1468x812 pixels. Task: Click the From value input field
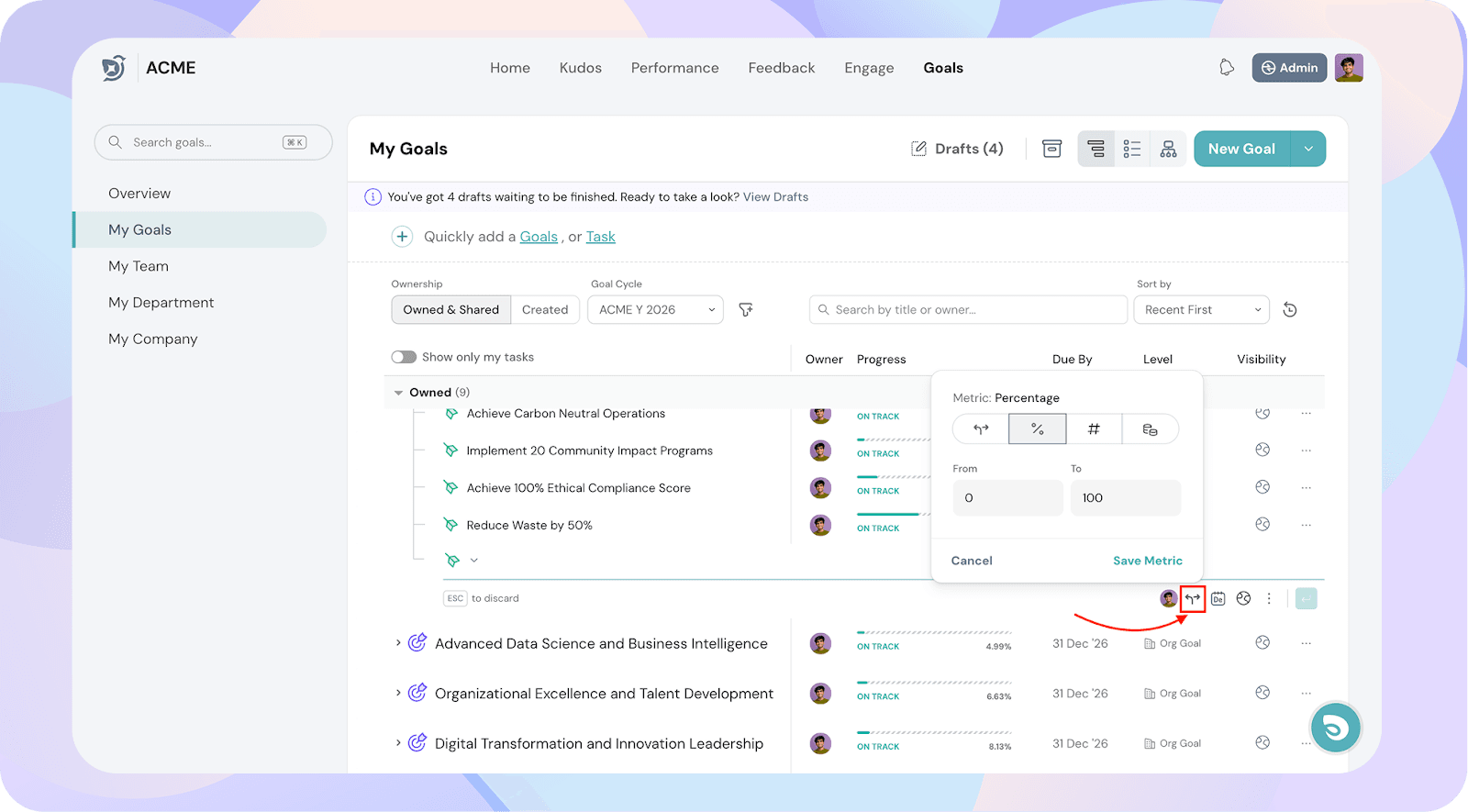point(1006,498)
